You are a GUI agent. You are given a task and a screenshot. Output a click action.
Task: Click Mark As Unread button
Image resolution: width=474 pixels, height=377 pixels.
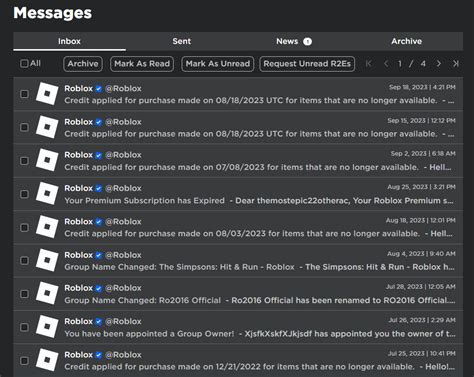218,64
